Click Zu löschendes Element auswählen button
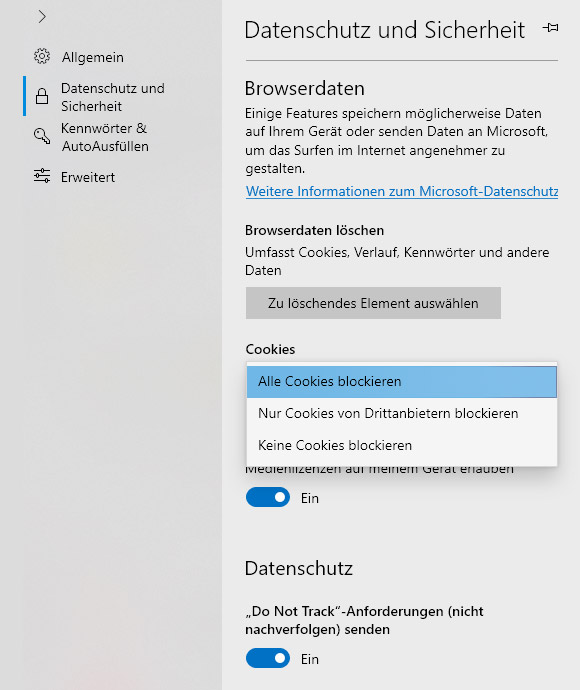This screenshot has width=580, height=690. [373, 303]
